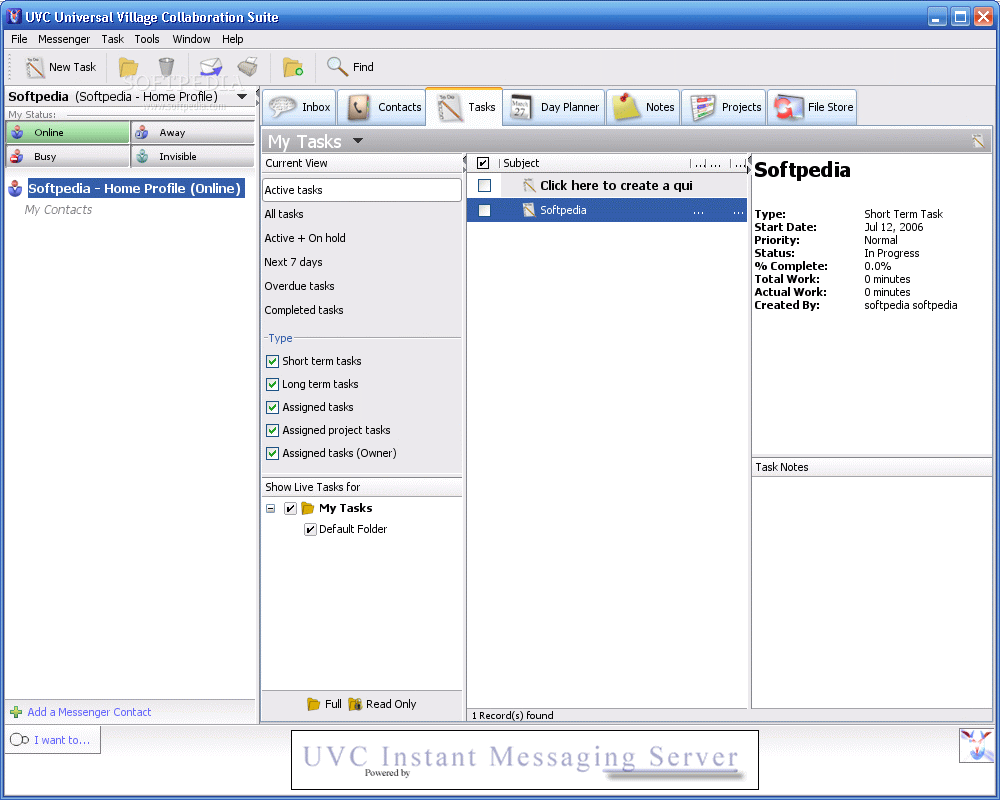The image size is (1000, 800).
Task: Expand the Softpedia profile dropdown arrow
Action: 242,97
